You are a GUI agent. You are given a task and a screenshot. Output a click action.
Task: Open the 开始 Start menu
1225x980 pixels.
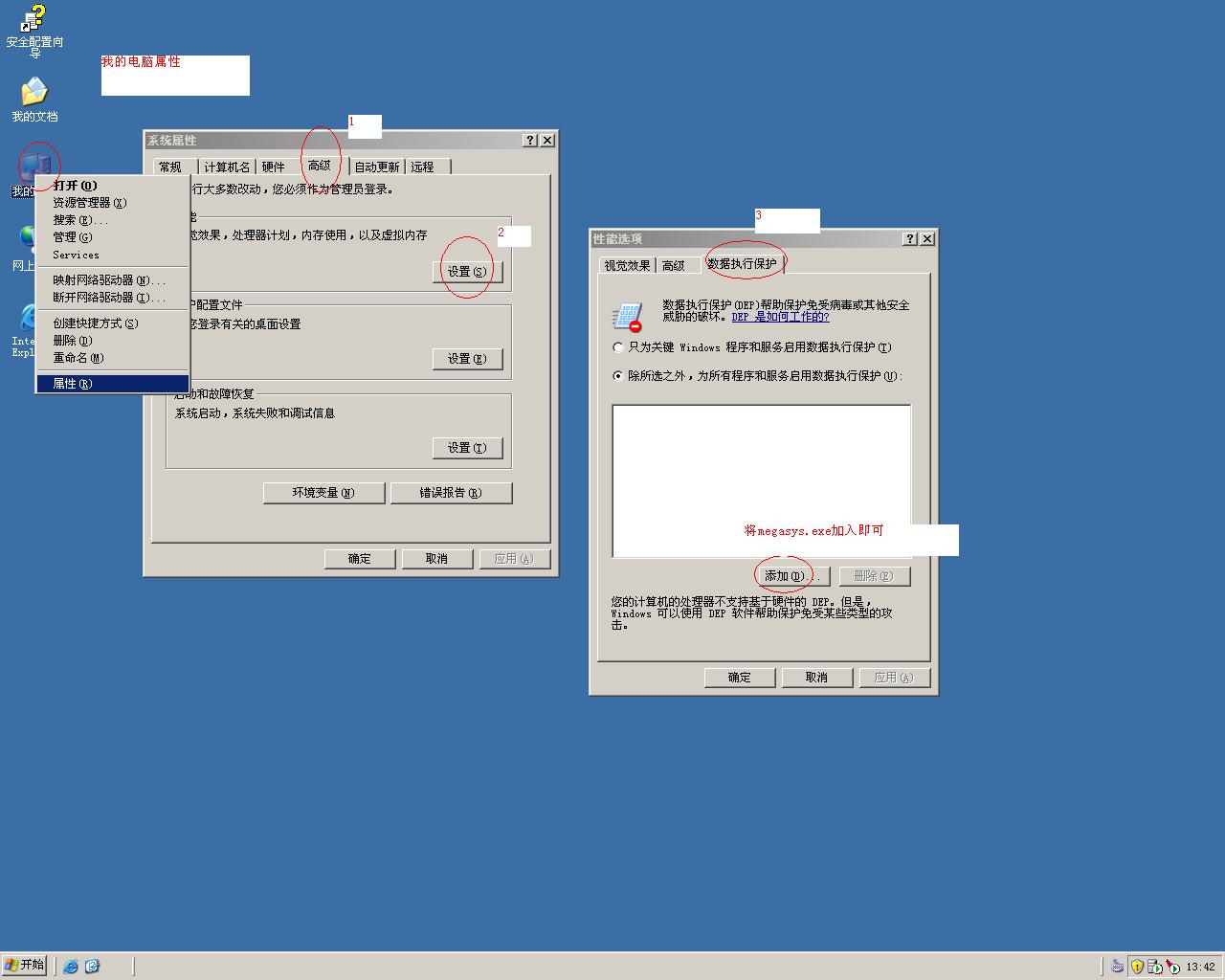(x=25, y=965)
